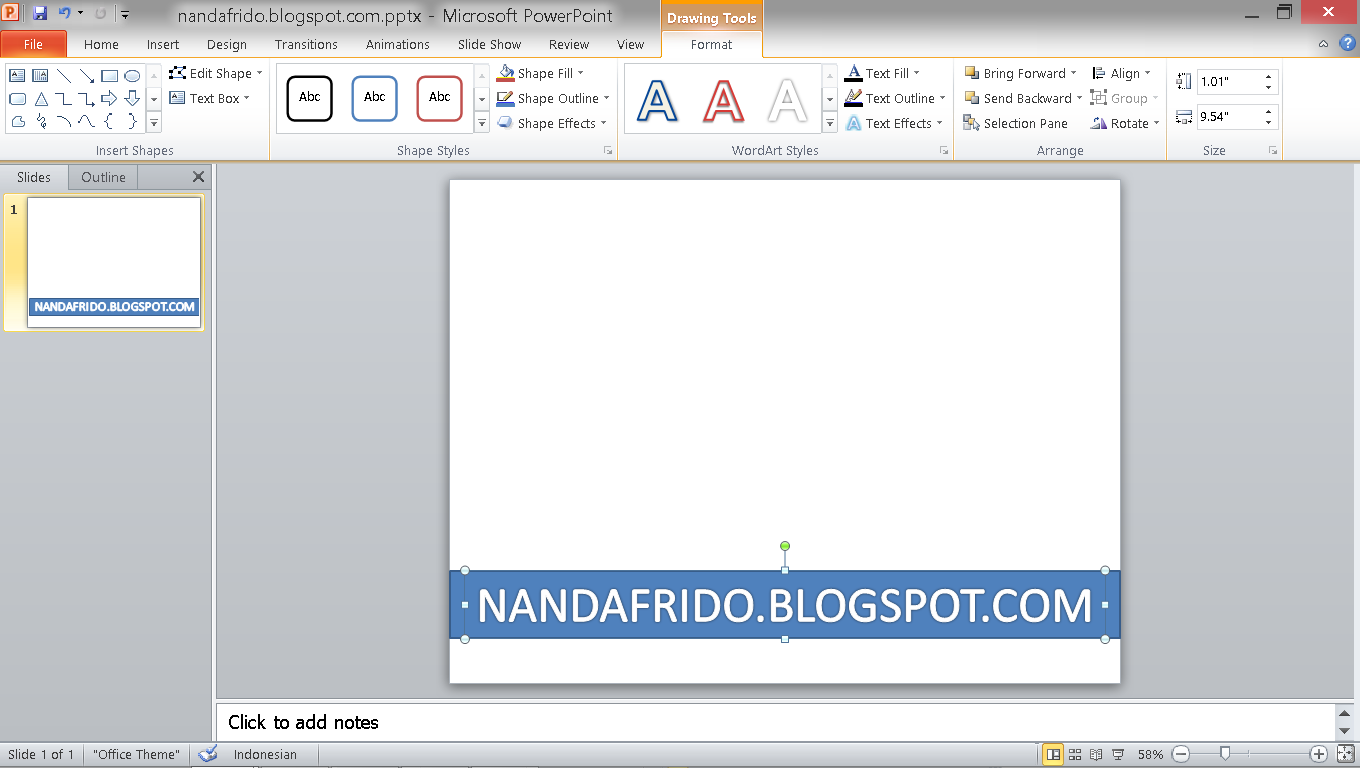Screen dimensions: 1360x768
Task: Apply the red outline Abc shape style
Action: tap(440, 98)
